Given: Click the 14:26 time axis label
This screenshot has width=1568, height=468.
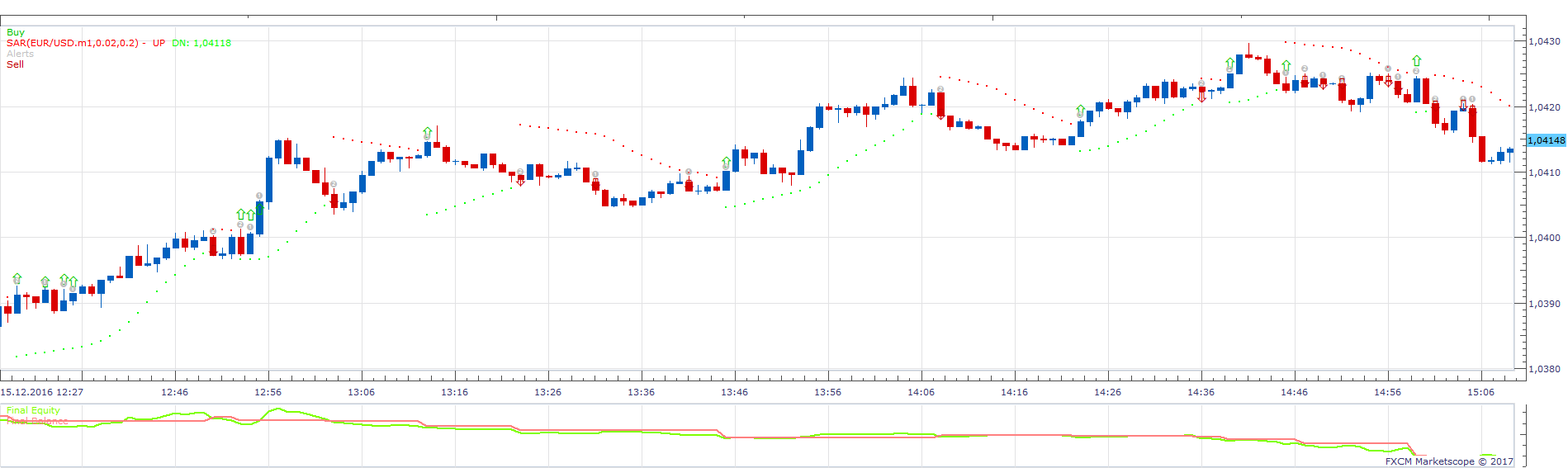Looking at the screenshot, I should click(x=1108, y=392).
